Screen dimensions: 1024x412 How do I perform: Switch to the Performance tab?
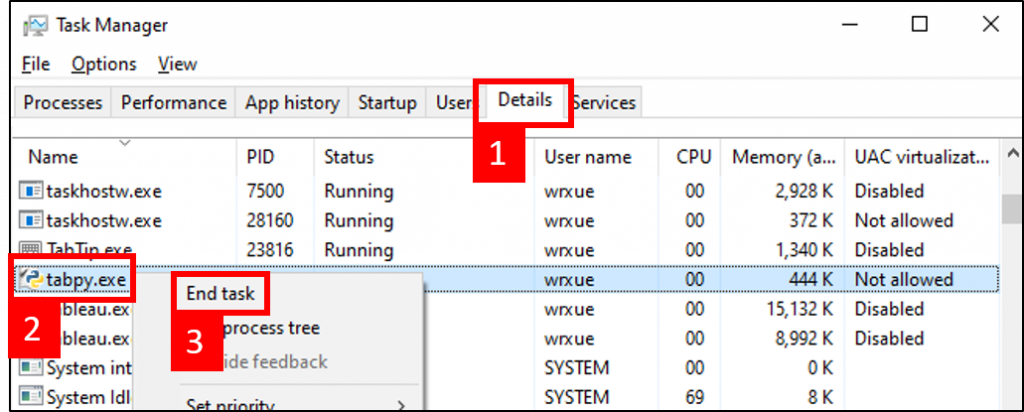pyautogui.click(x=173, y=103)
